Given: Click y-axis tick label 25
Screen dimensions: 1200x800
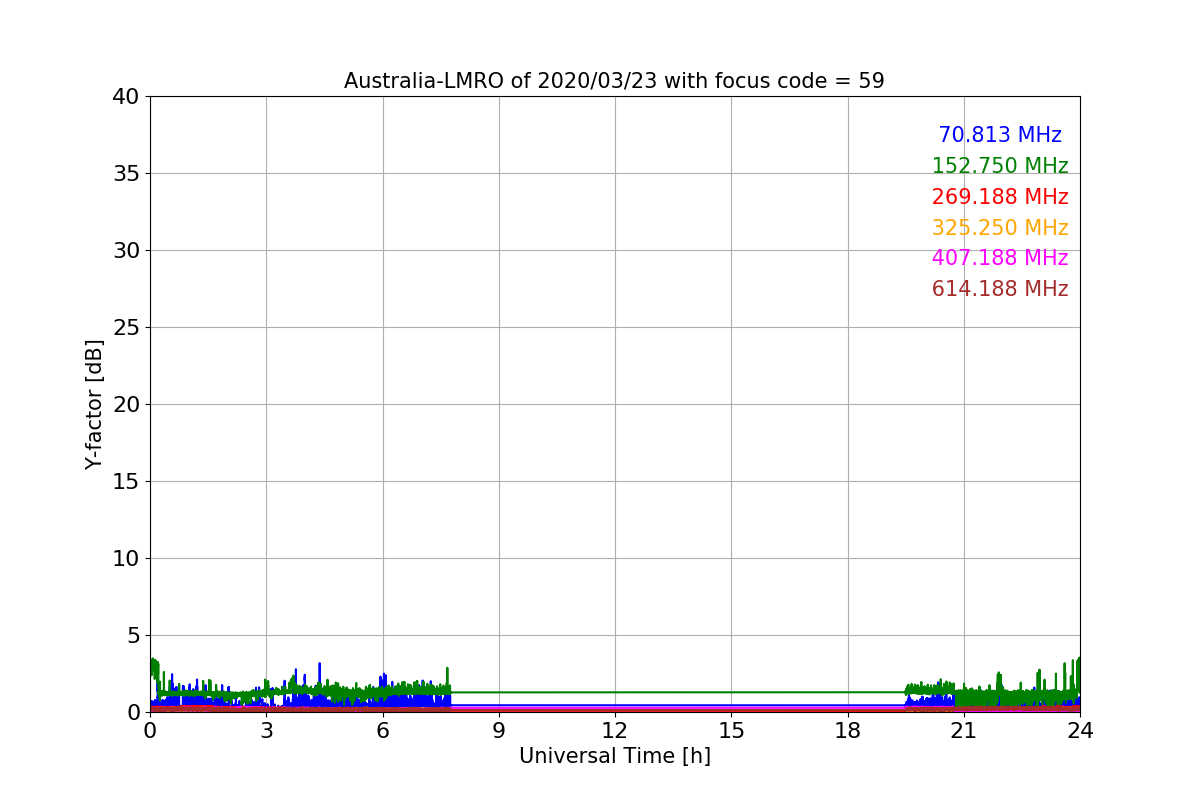Looking at the screenshot, I should (126, 328).
